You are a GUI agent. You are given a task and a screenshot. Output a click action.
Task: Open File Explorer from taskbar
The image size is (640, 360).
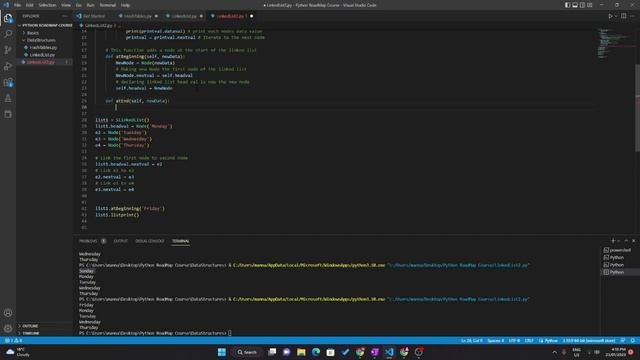pyautogui.click(x=301, y=352)
